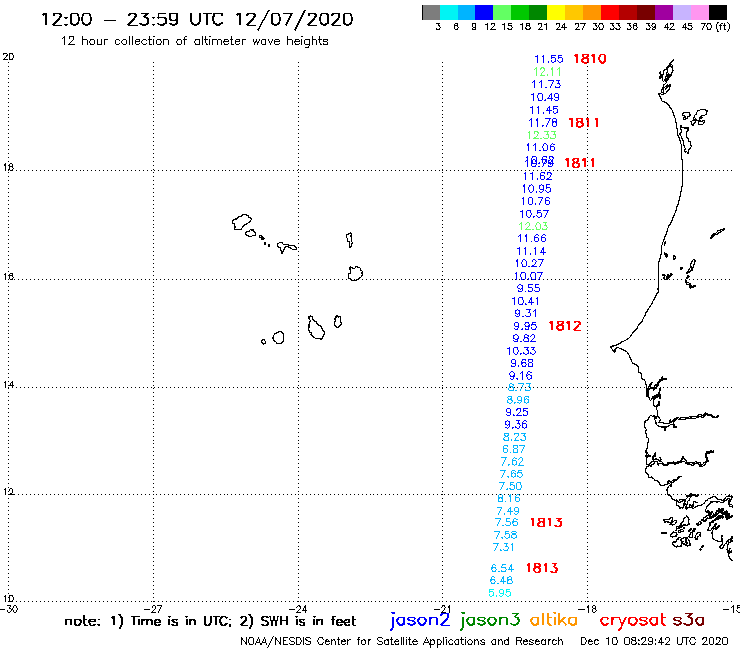Select the wave height value '10.41'
This screenshot has height=650, width=740.
(x=525, y=301)
